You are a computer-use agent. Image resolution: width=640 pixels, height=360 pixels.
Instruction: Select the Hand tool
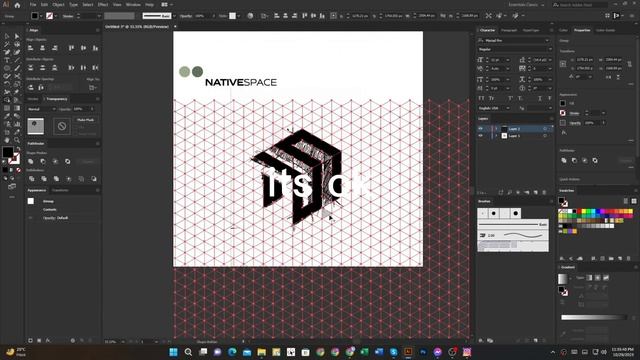tap(7, 140)
